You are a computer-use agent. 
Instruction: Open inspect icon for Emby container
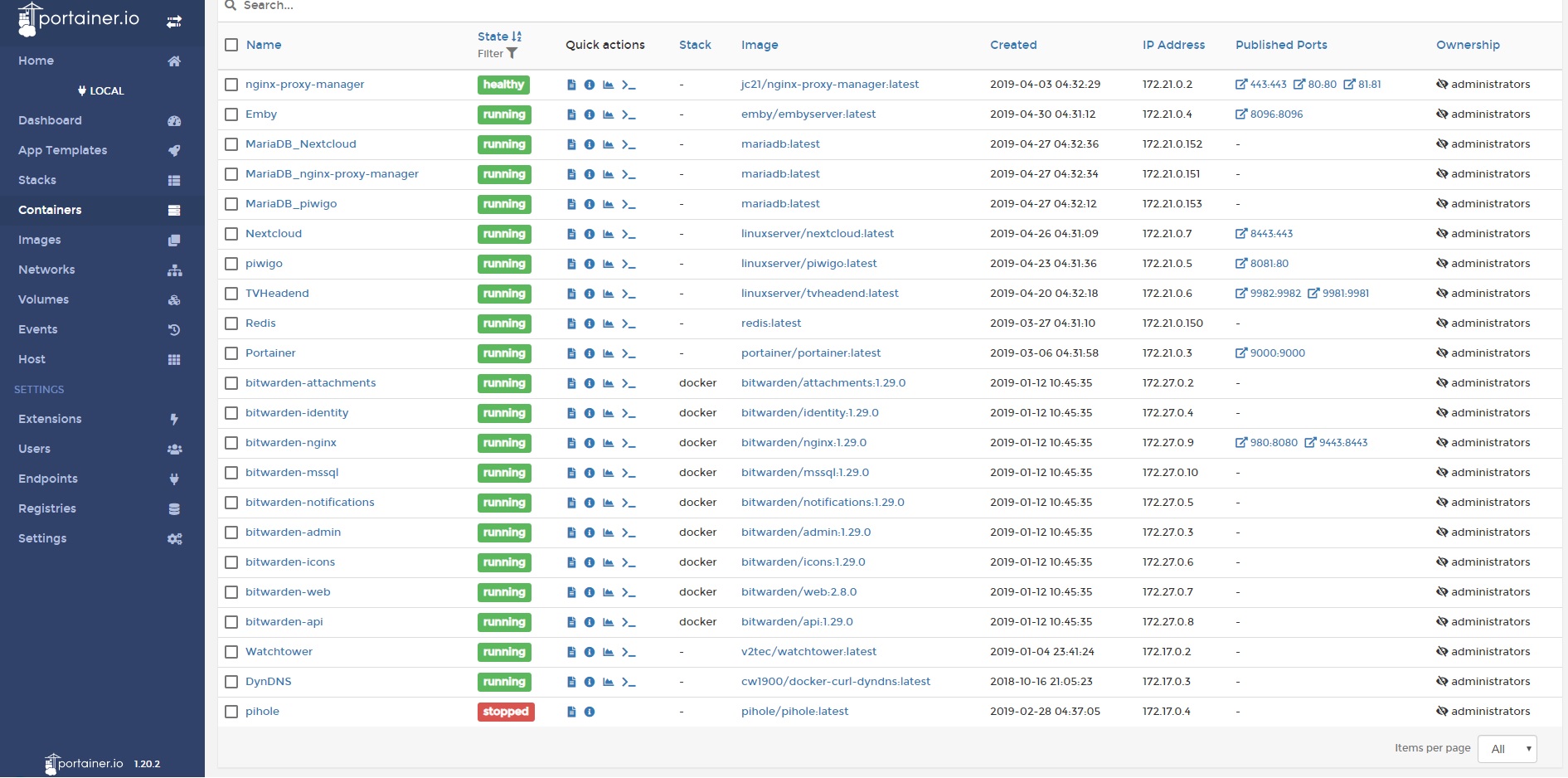pyautogui.click(x=590, y=114)
